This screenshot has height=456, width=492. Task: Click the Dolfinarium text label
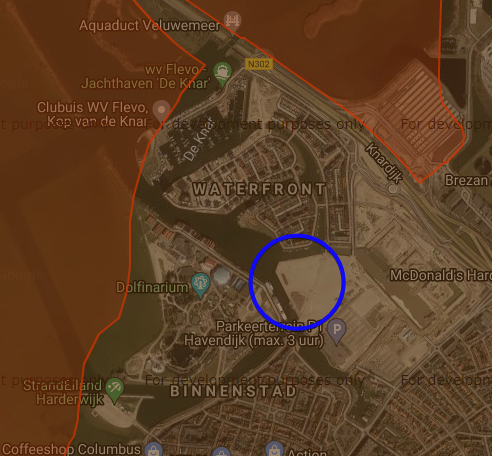pos(152,287)
